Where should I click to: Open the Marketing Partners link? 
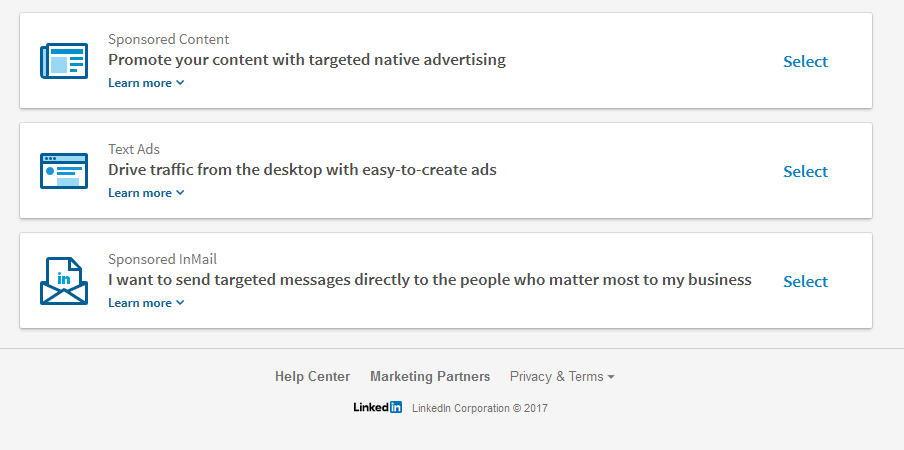tap(430, 376)
